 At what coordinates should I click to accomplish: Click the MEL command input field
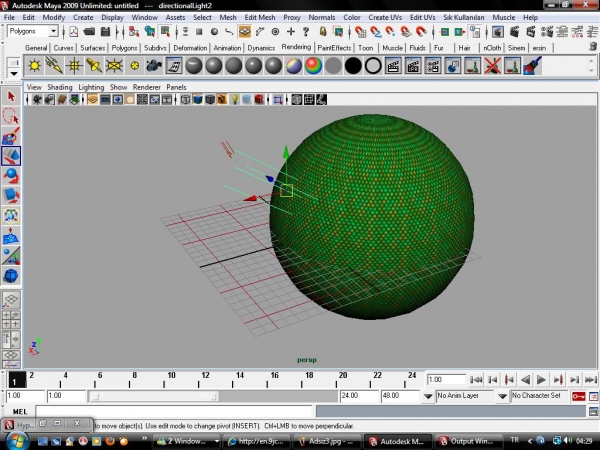(x=174, y=412)
